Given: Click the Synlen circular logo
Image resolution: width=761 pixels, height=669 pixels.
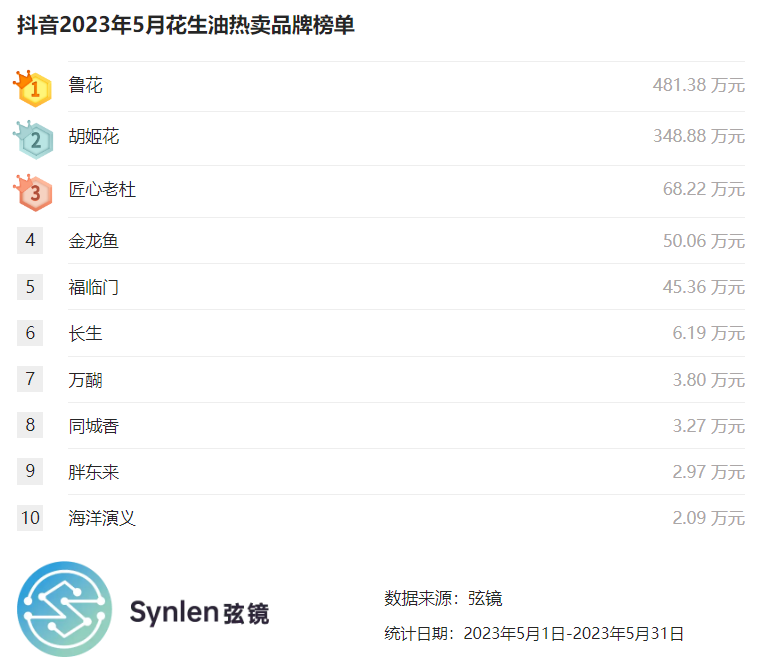Looking at the screenshot, I should point(65,609).
